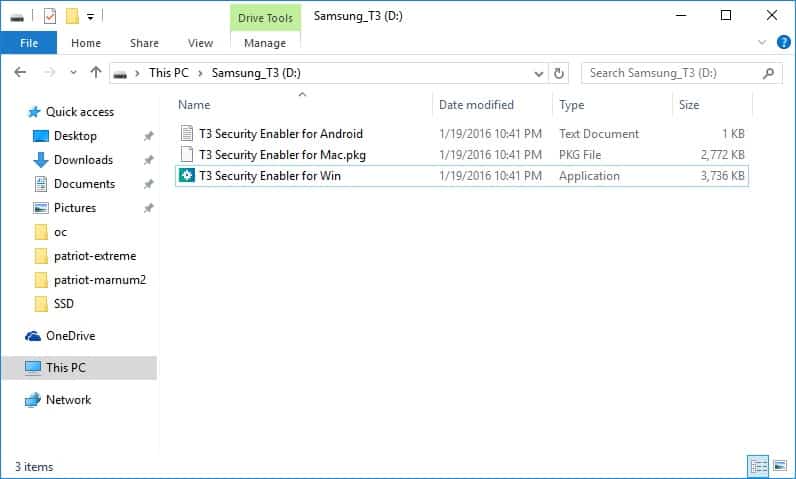796x479 pixels.
Task: Switch to Large icons view in status bar
Action: tap(780, 465)
